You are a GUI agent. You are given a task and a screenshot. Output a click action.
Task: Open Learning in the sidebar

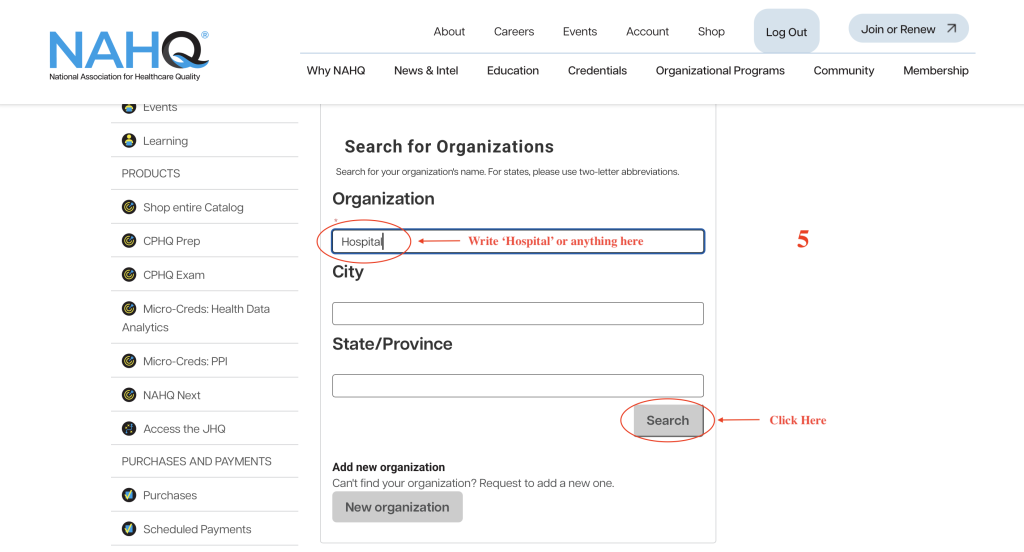coord(165,141)
